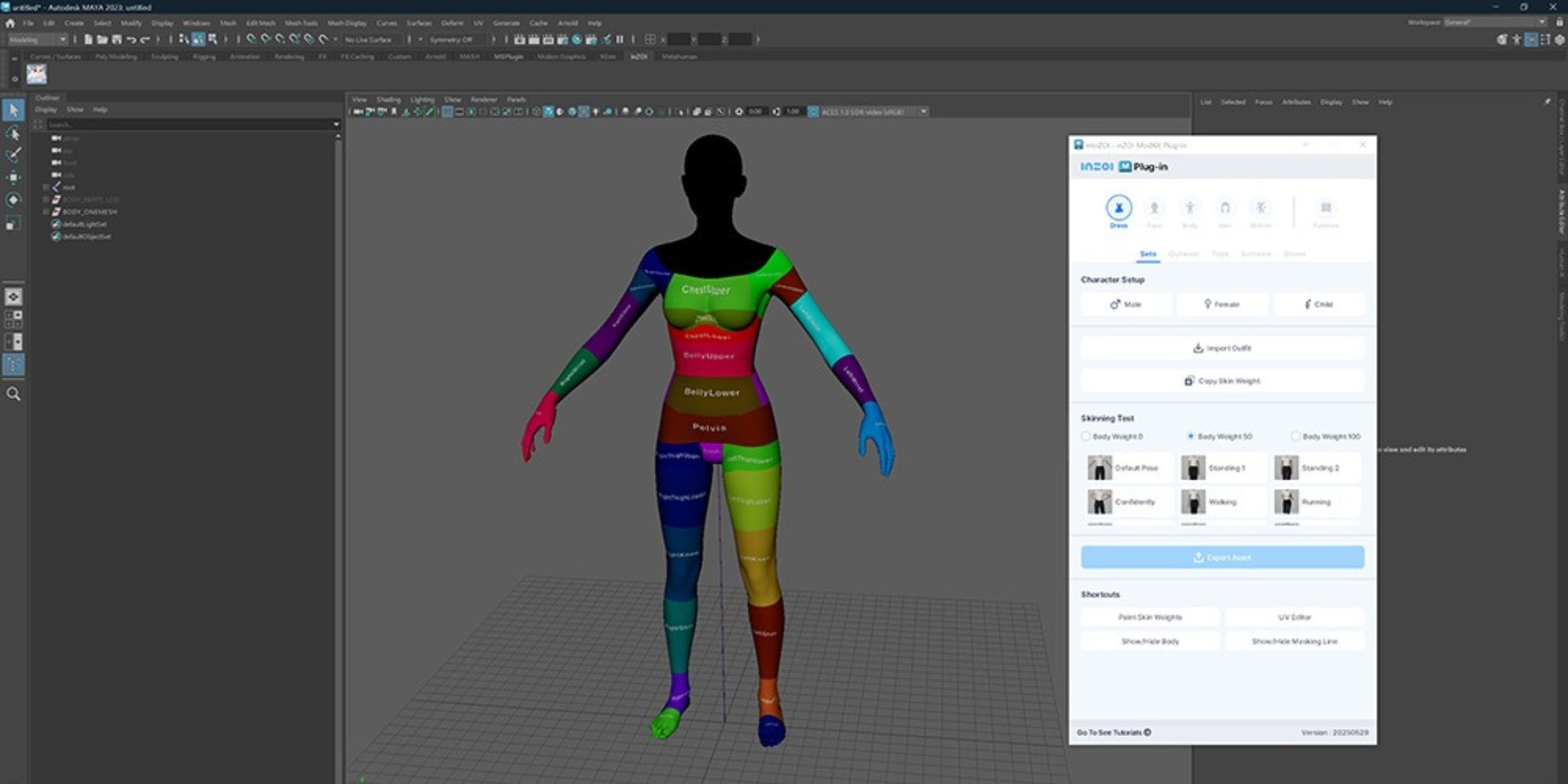1568x784 pixels.
Task: Select the Hair category icon in inZOI plug-in
Action: pos(1224,207)
